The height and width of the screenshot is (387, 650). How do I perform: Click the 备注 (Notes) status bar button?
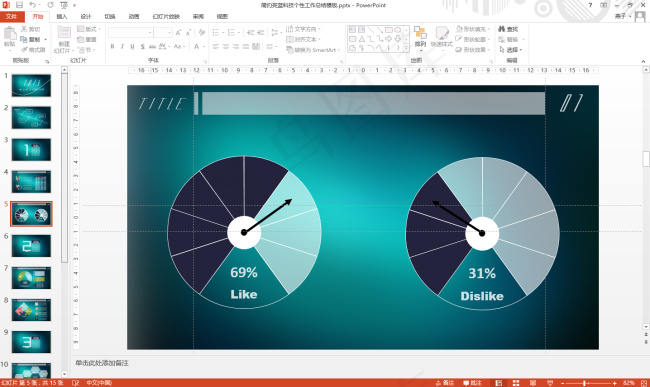tap(445, 383)
